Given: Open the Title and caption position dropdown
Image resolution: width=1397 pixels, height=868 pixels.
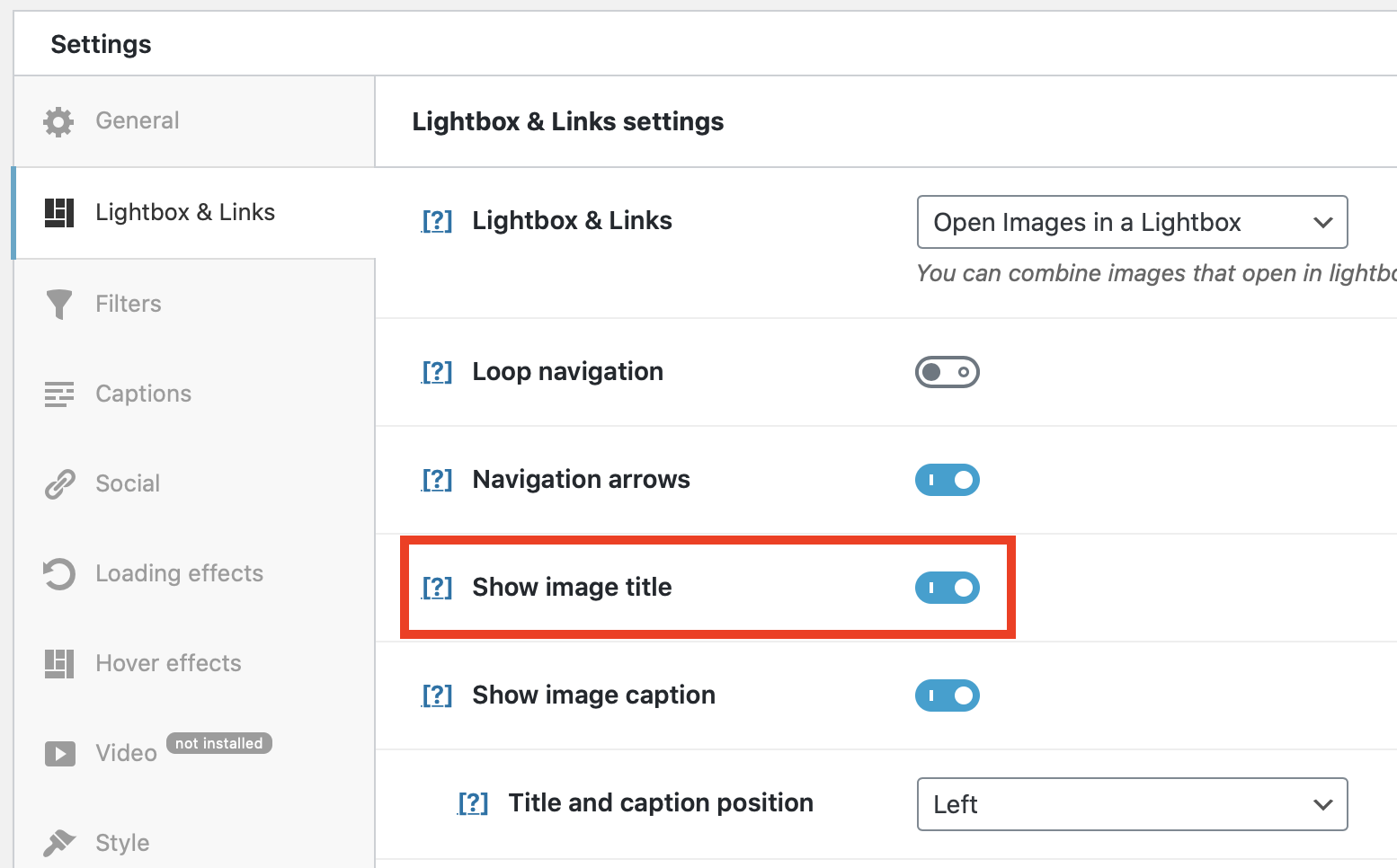Looking at the screenshot, I should (x=1132, y=804).
